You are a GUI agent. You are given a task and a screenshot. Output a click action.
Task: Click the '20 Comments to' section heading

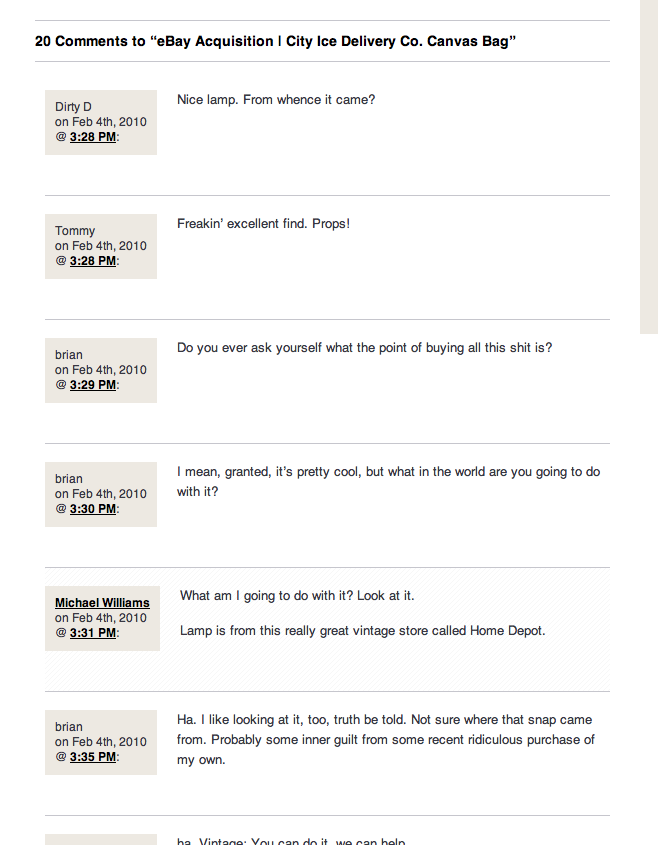(x=275, y=41)
